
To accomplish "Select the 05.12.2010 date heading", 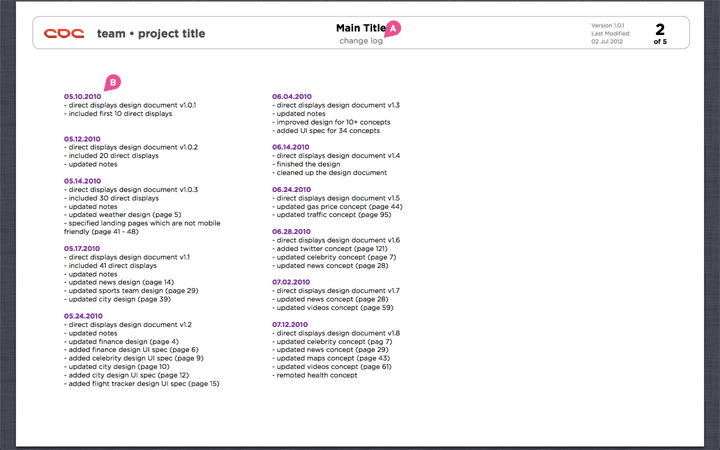I will [x=81, y=139].
